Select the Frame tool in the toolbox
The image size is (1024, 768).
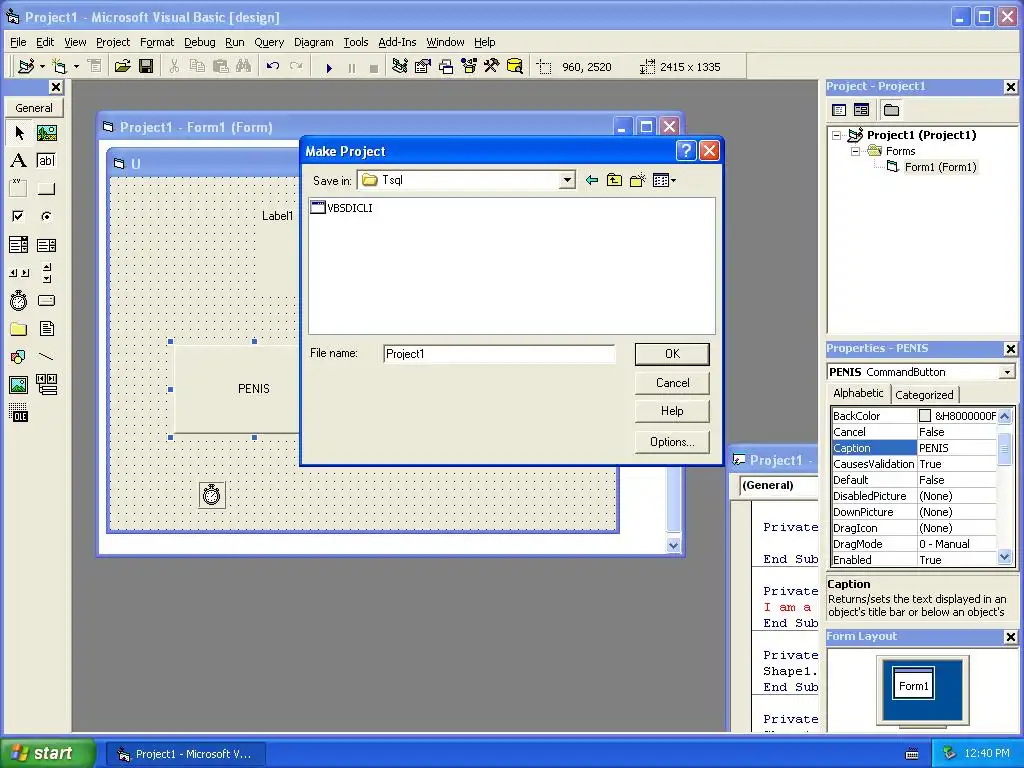click(19, 189)
